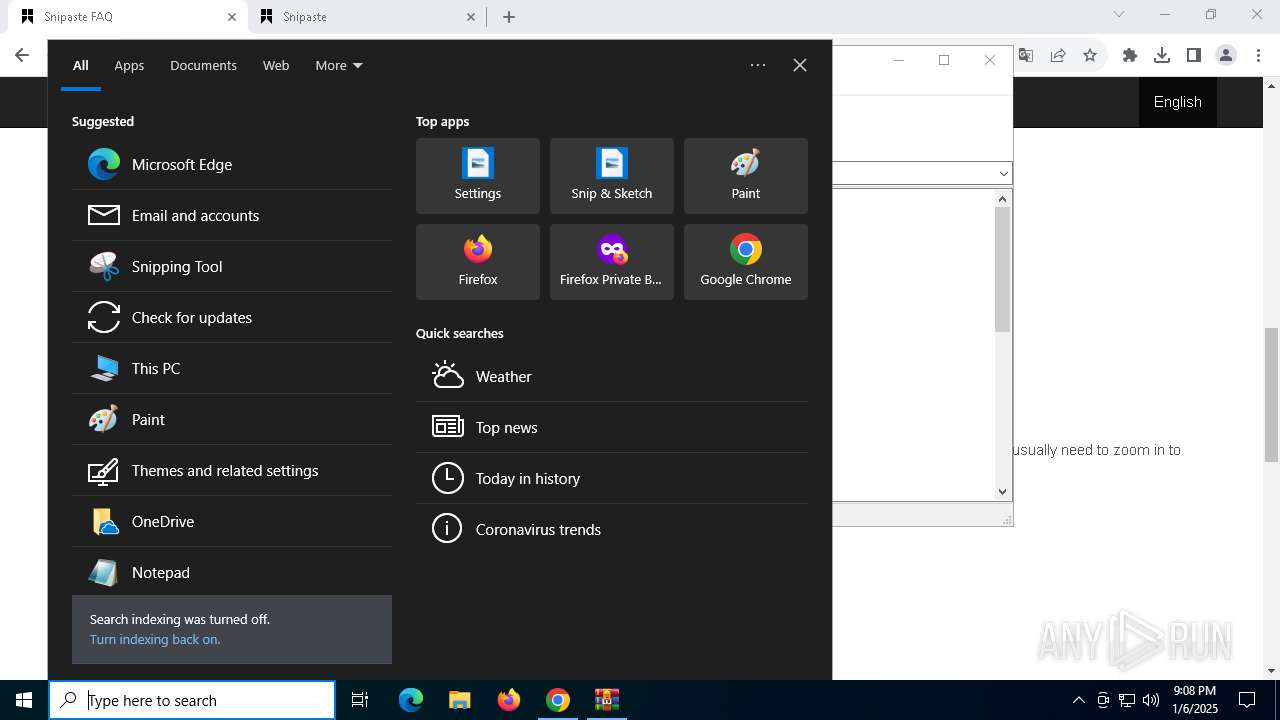Close the Snipaste FAQ tab
The height and width of the screenshot is (720, 1280).
(232, 17)
